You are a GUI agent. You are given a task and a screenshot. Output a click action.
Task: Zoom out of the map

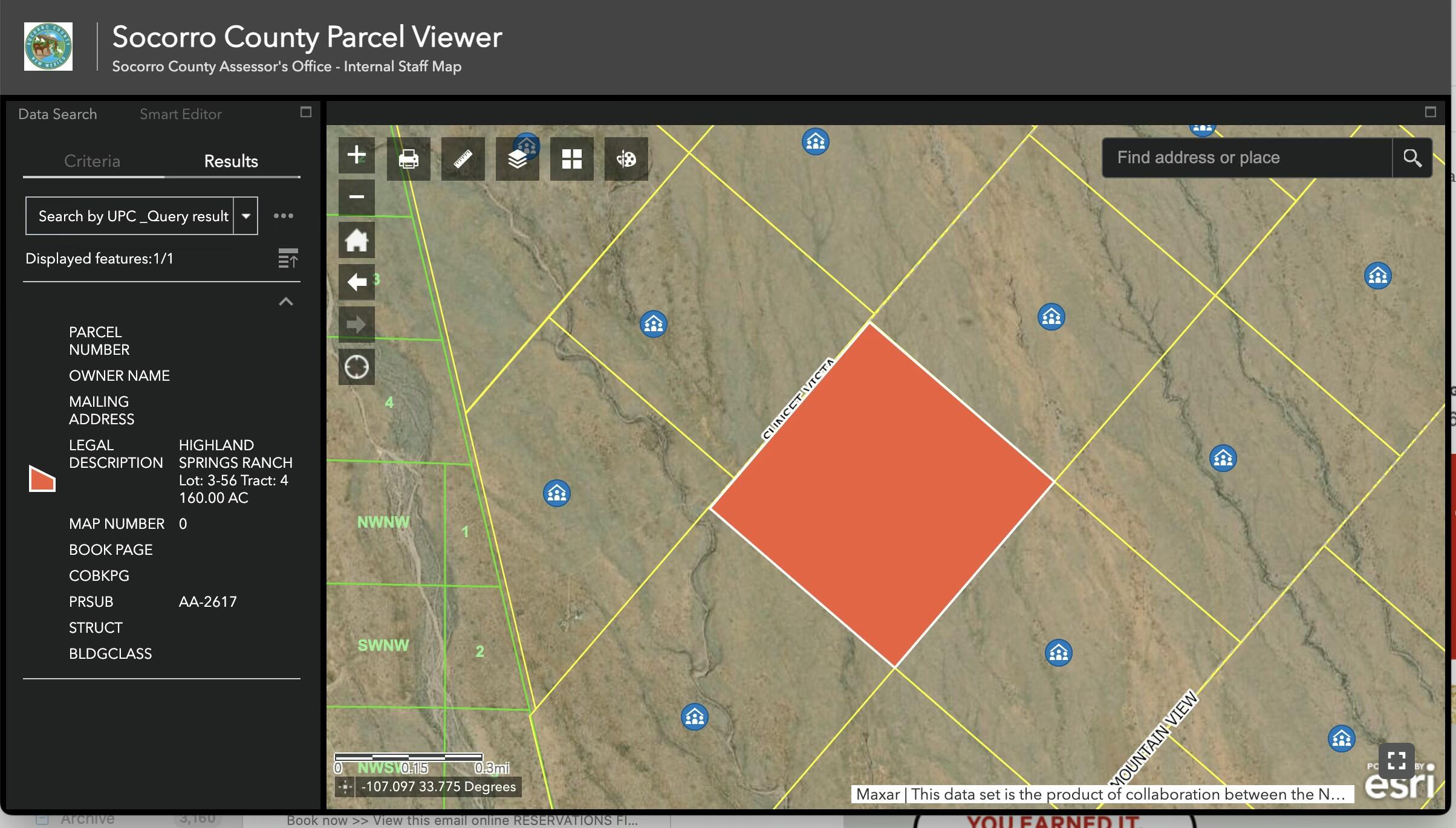(357, 197)
